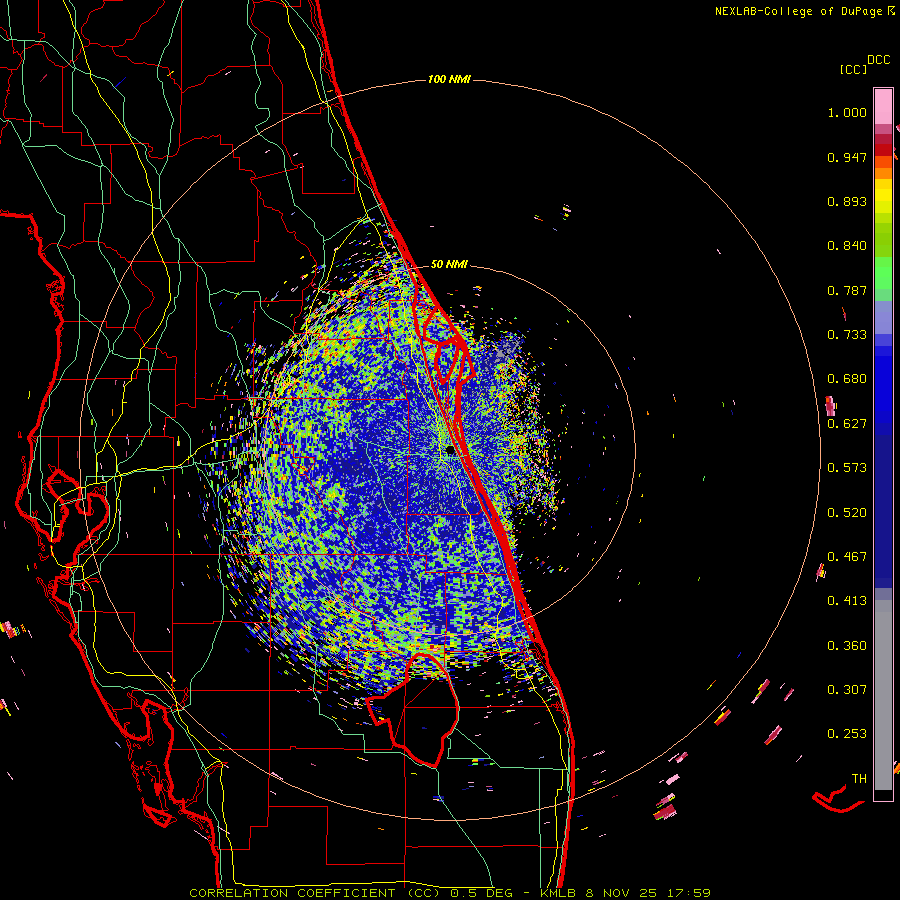Image resolution: width=900 pixels, height=900 pixels.
Task: Select the 0.893 legend value
Action: click(847, 201)
